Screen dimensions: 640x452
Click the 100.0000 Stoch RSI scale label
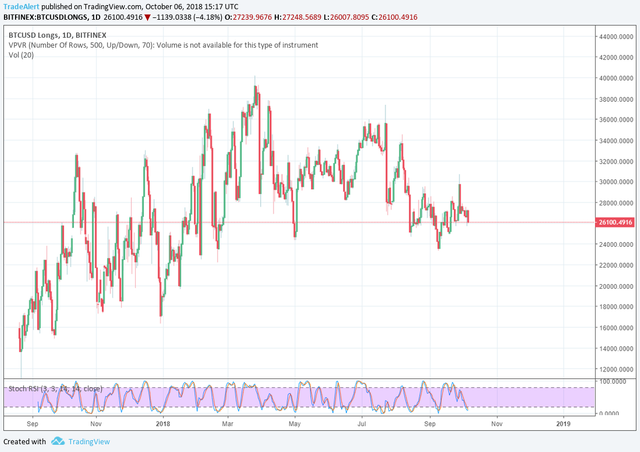pyautogui.click(x=613, y=381)
